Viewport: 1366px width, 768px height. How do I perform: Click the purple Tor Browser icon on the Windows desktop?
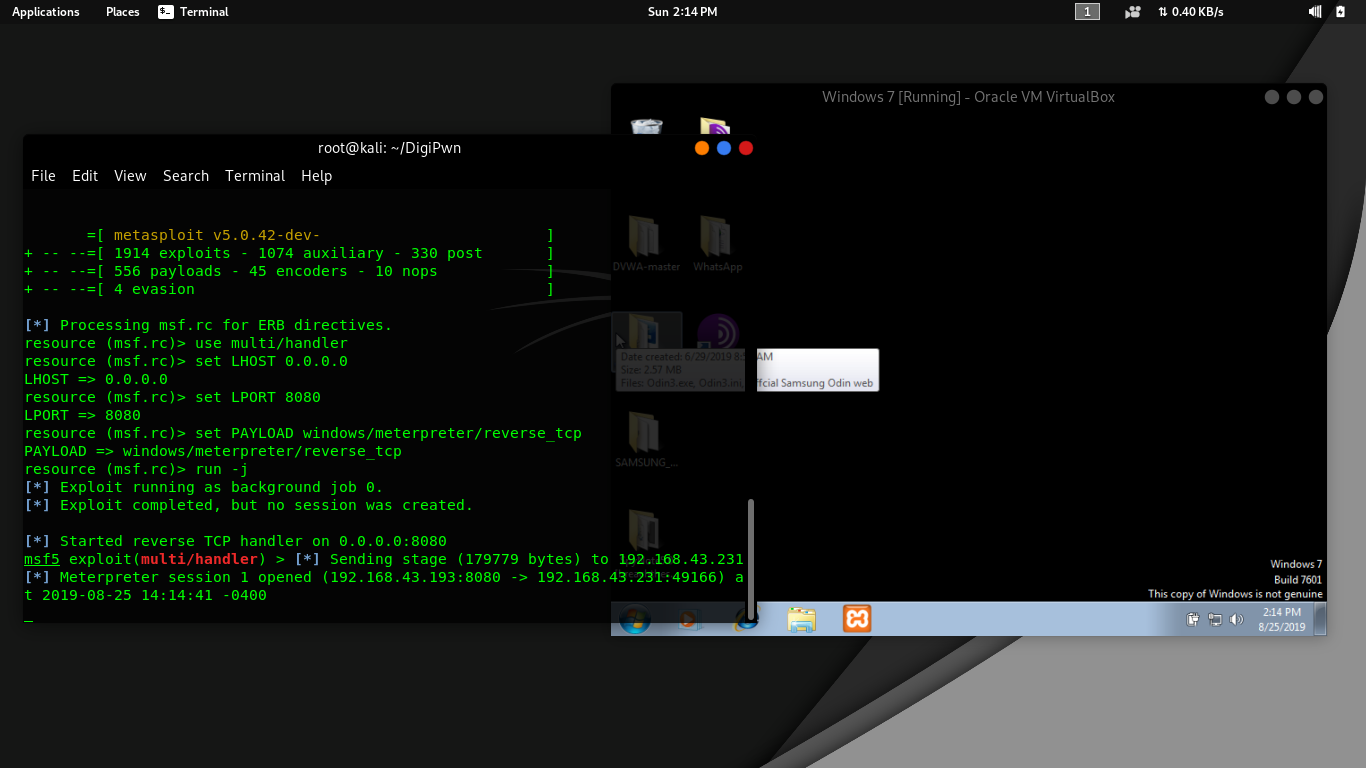(x=717, y=332)
